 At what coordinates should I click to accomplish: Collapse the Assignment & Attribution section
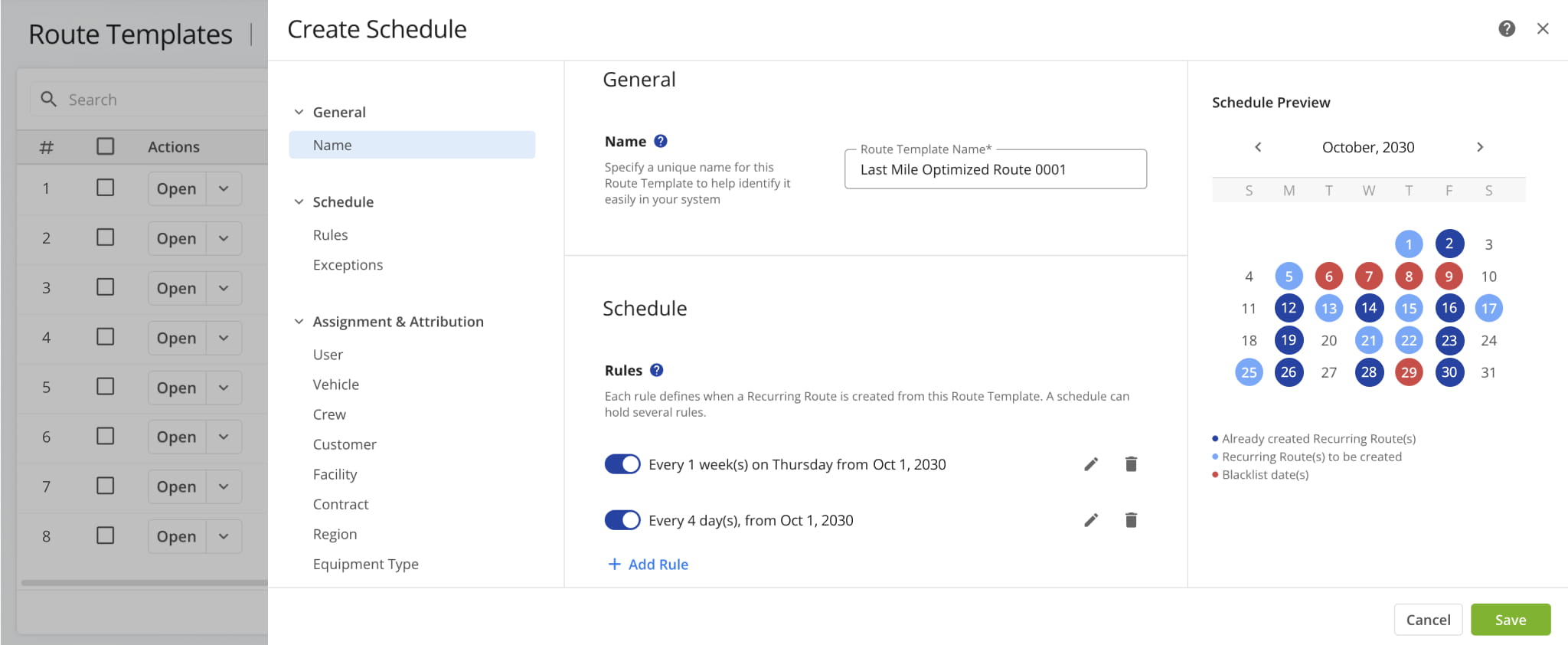[299, 322]
